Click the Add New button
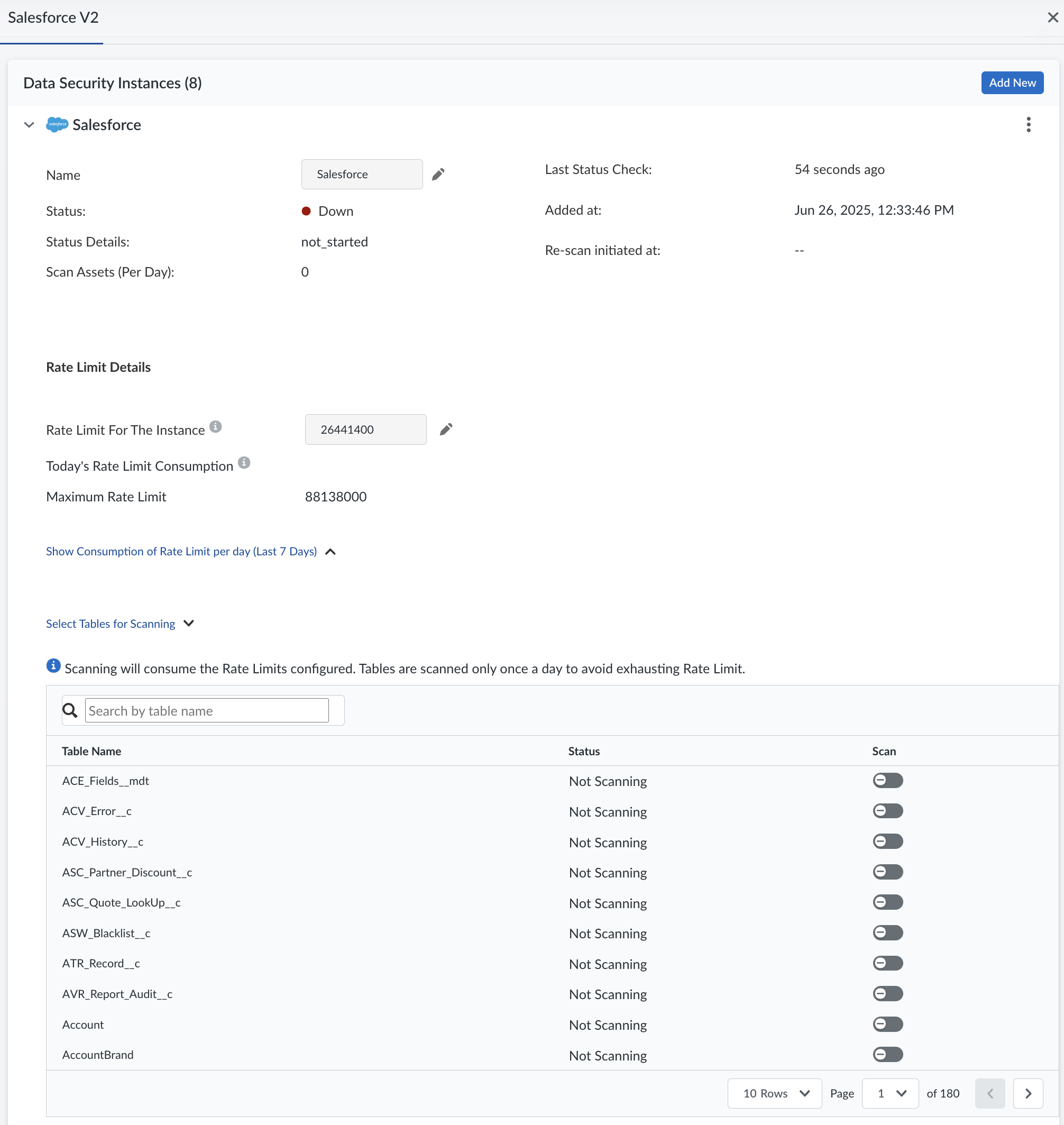The height and width of the screenshot is (1125, 1064). click(x=1012, y=83)
